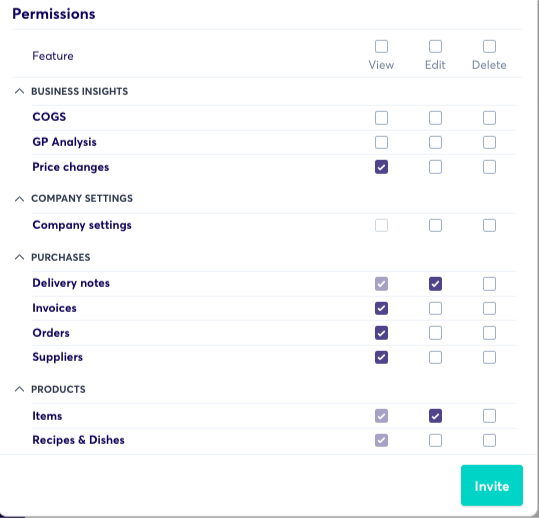The width and height of the screenshot is (539, 518).
Task: Enable Delete permission for Suppliers
Action: (489, 357)
